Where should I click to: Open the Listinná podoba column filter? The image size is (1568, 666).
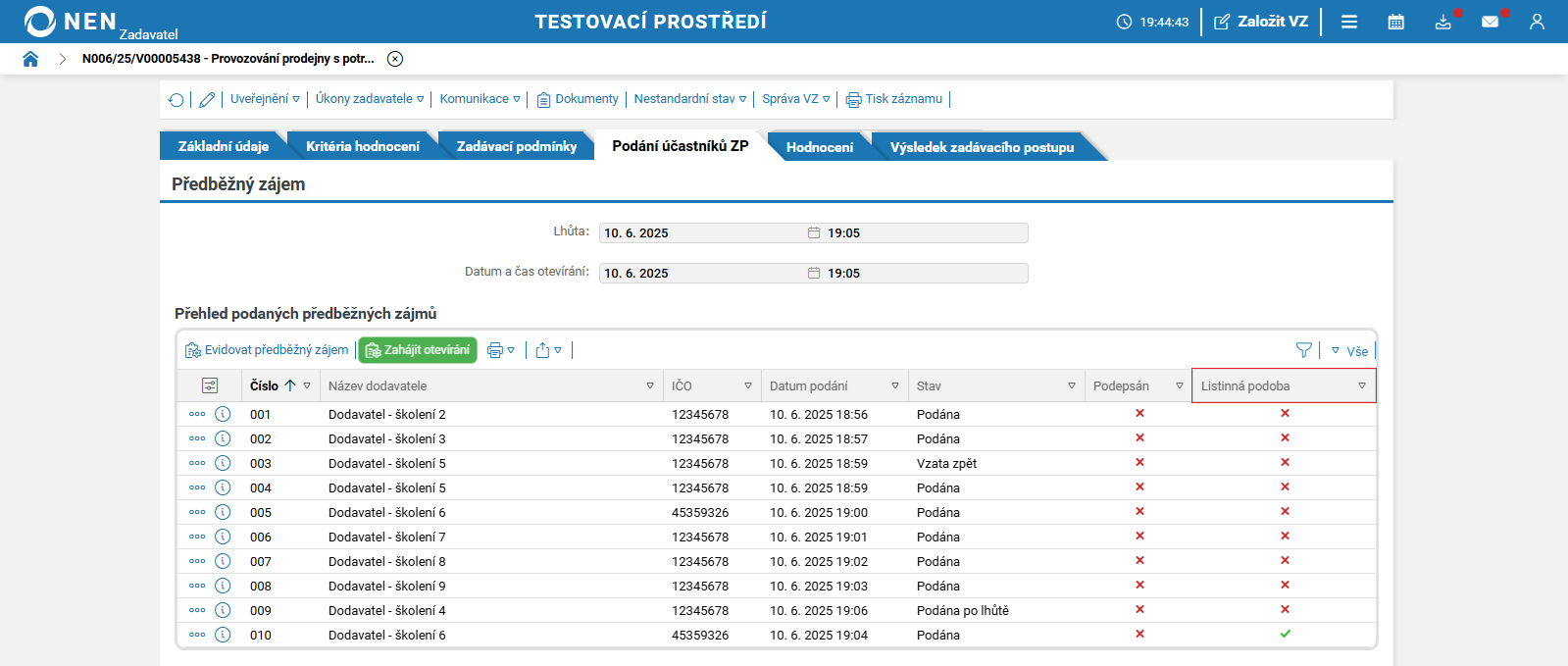(x=1361, y=385)
